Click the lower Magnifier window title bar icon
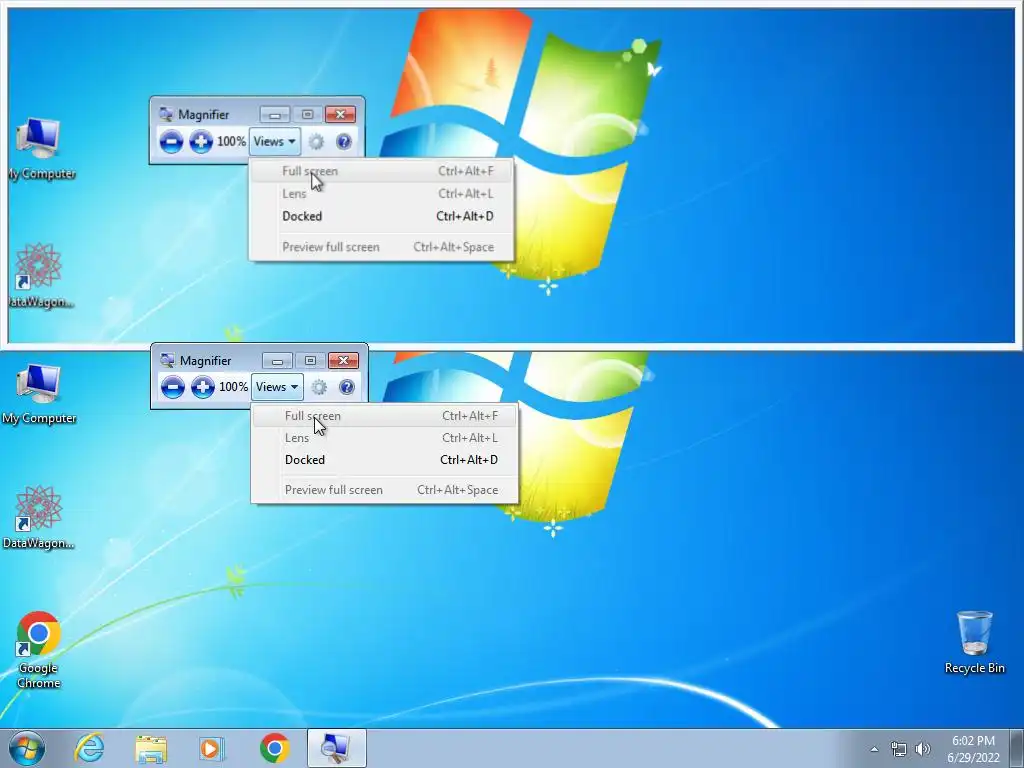This screenshot has height=768, width=1024. (167, 360)
